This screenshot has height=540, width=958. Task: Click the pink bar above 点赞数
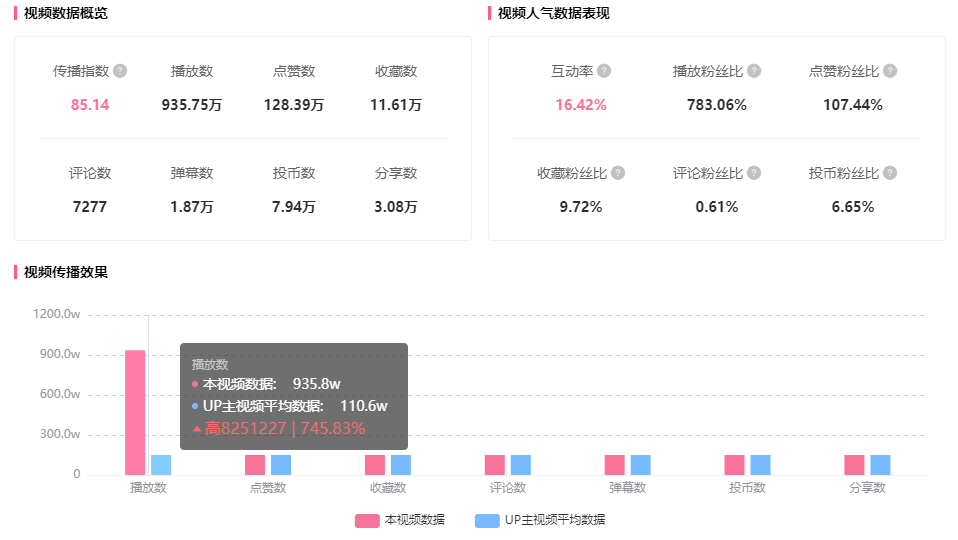(255, 465)
